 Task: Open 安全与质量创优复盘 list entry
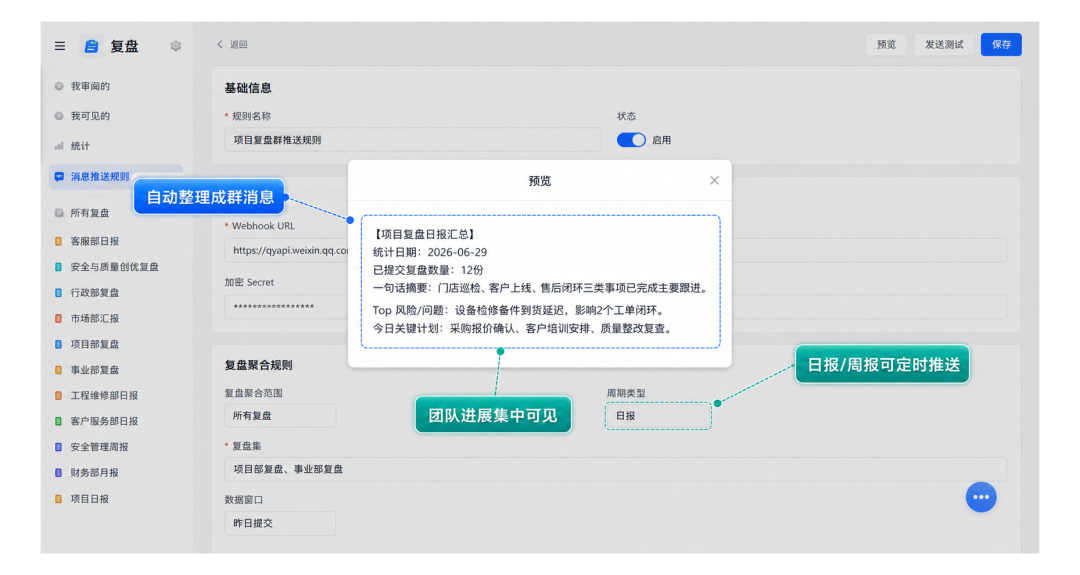click(x=114, y=266)
